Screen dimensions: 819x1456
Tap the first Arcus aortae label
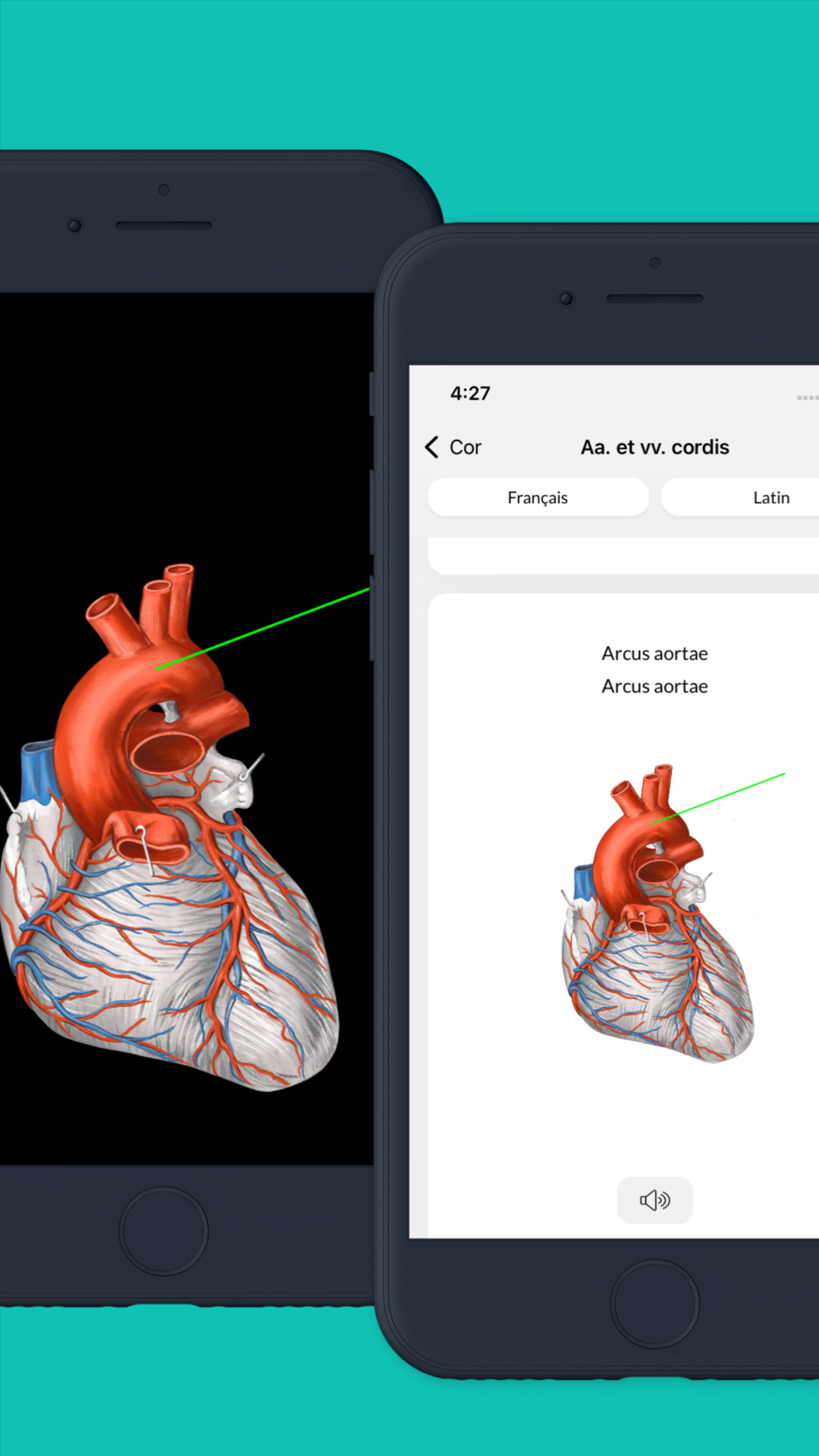[x=655, y=653]
